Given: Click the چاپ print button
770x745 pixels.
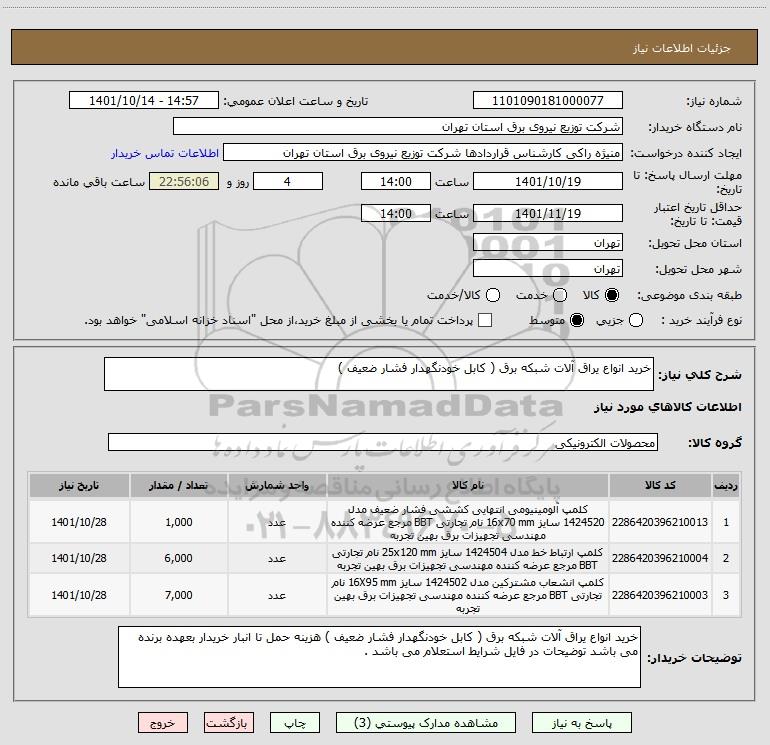Looking at the screenshot, I should (295, 723).
